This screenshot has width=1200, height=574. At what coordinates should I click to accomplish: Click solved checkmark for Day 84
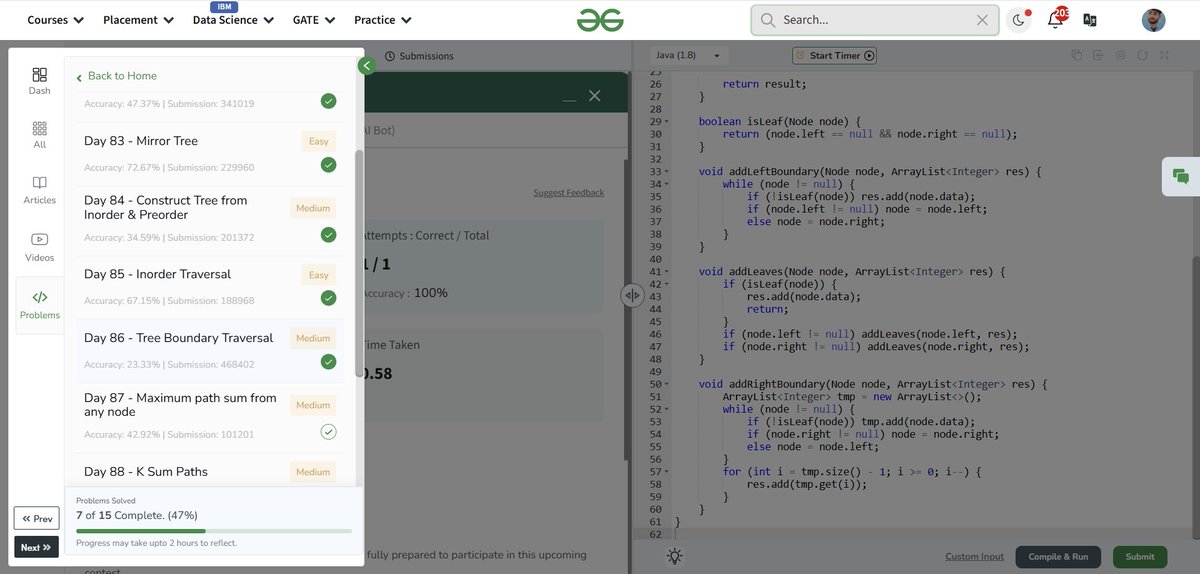pyautogui.click(x=328, y=235)
